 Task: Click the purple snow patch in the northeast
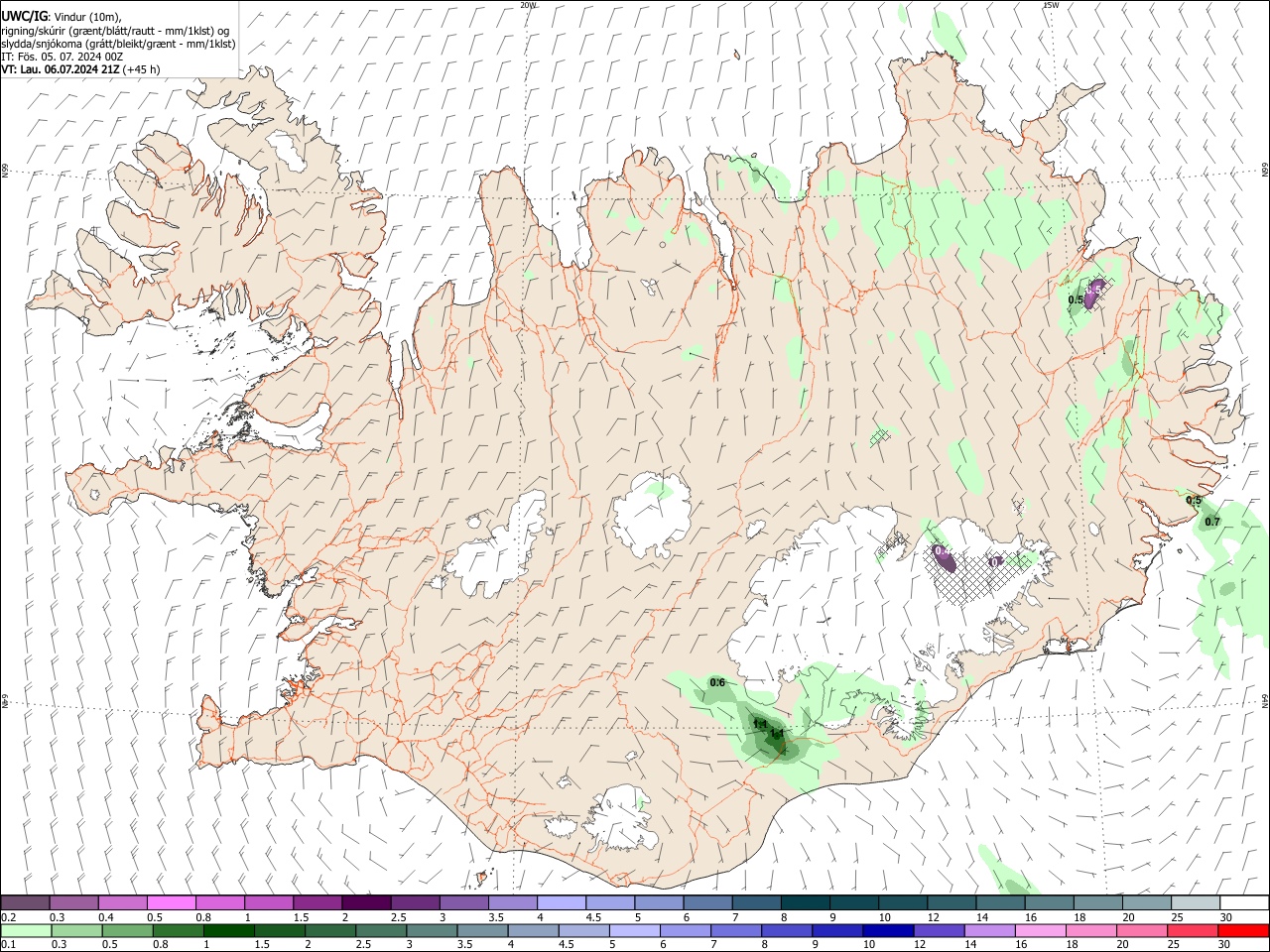[x=1092, y=295]
